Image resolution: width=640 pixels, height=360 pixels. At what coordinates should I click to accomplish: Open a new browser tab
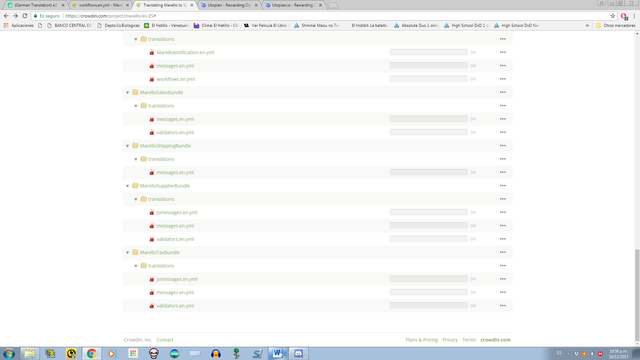pos(333,5)
